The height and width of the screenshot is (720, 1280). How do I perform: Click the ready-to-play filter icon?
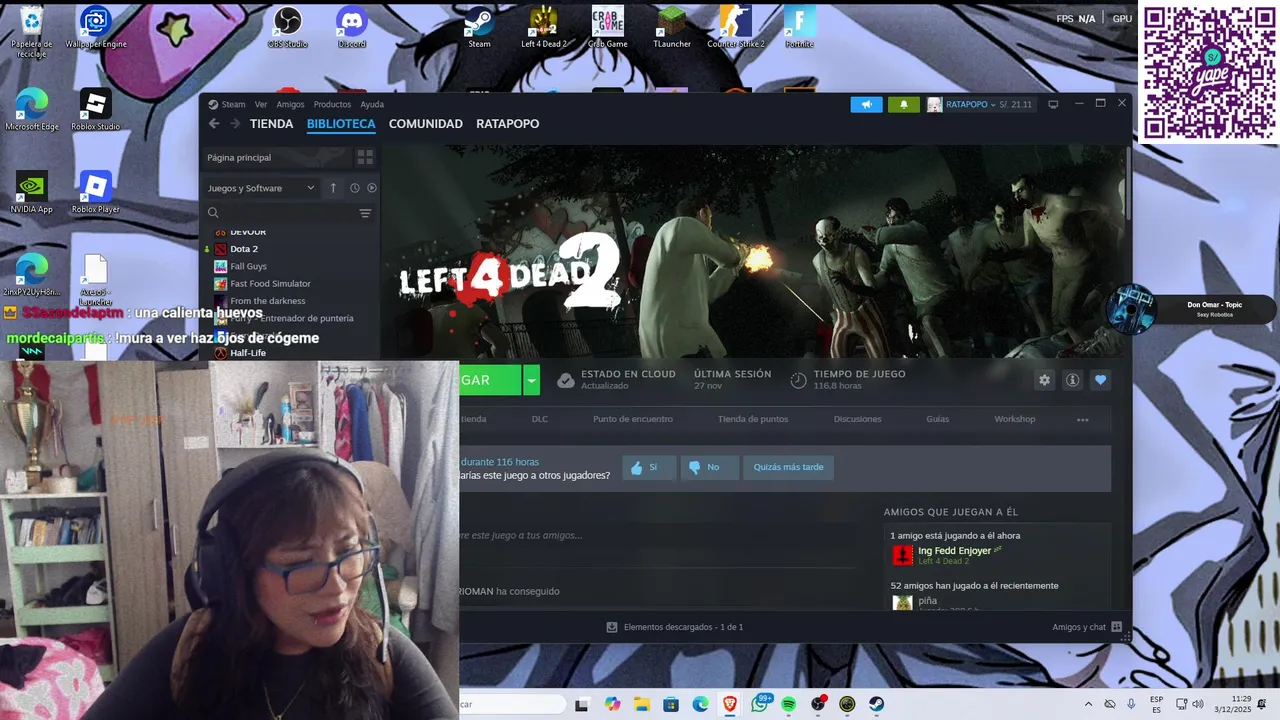click(372, 188)
